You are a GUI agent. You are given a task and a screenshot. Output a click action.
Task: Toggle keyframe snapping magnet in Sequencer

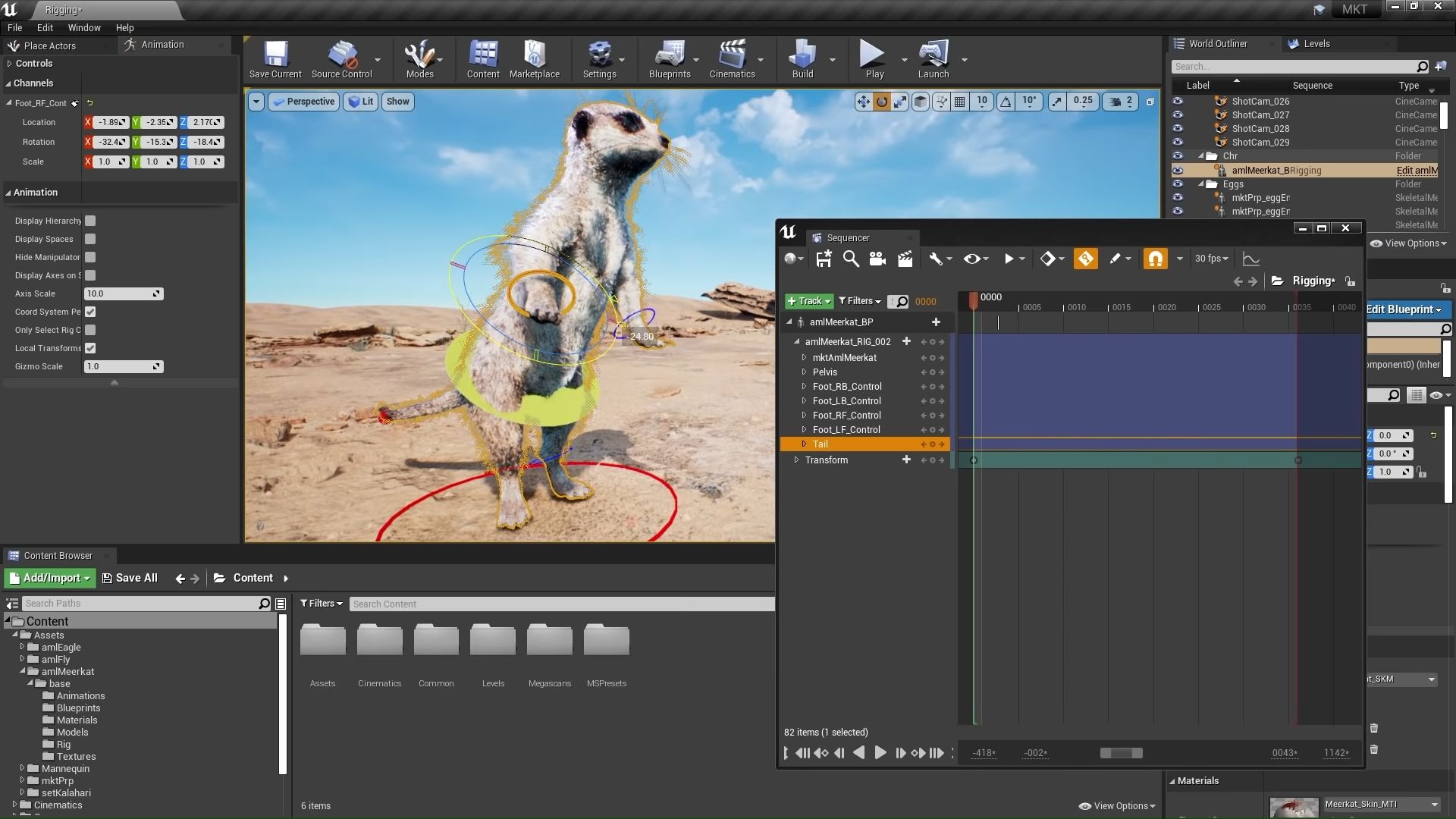pos(1155,259)
